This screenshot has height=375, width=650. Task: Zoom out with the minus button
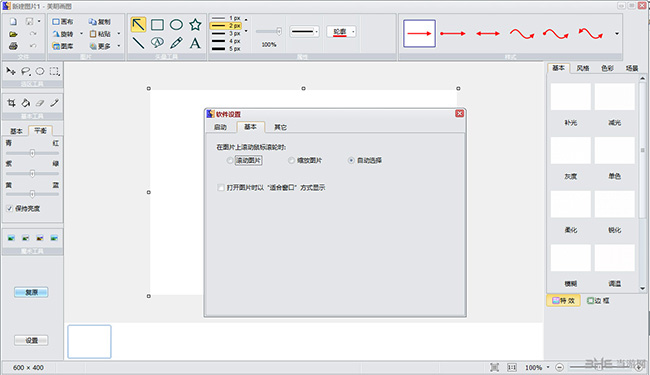(x=559, y=367)
